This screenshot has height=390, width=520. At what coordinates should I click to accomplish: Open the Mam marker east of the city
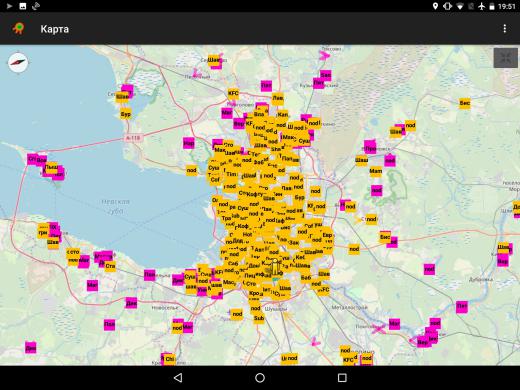click(376, 171)
